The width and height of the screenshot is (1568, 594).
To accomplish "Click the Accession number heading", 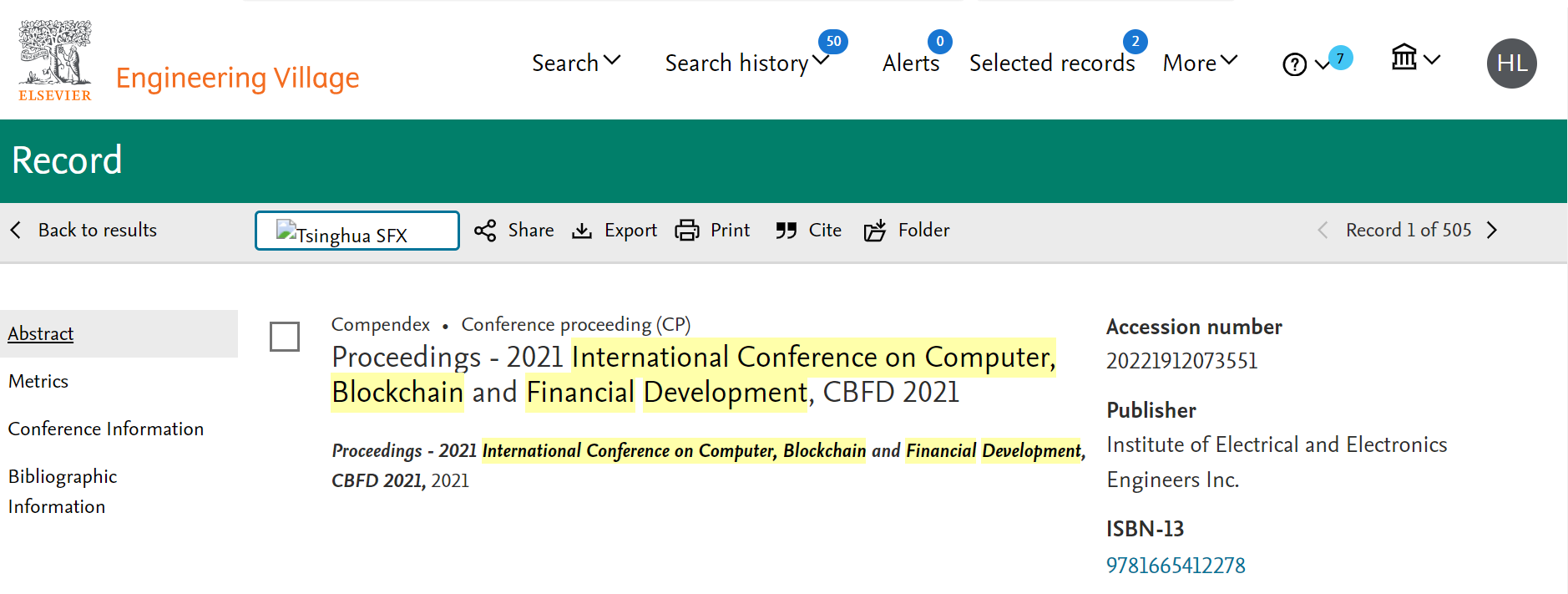I will 1194,327.
